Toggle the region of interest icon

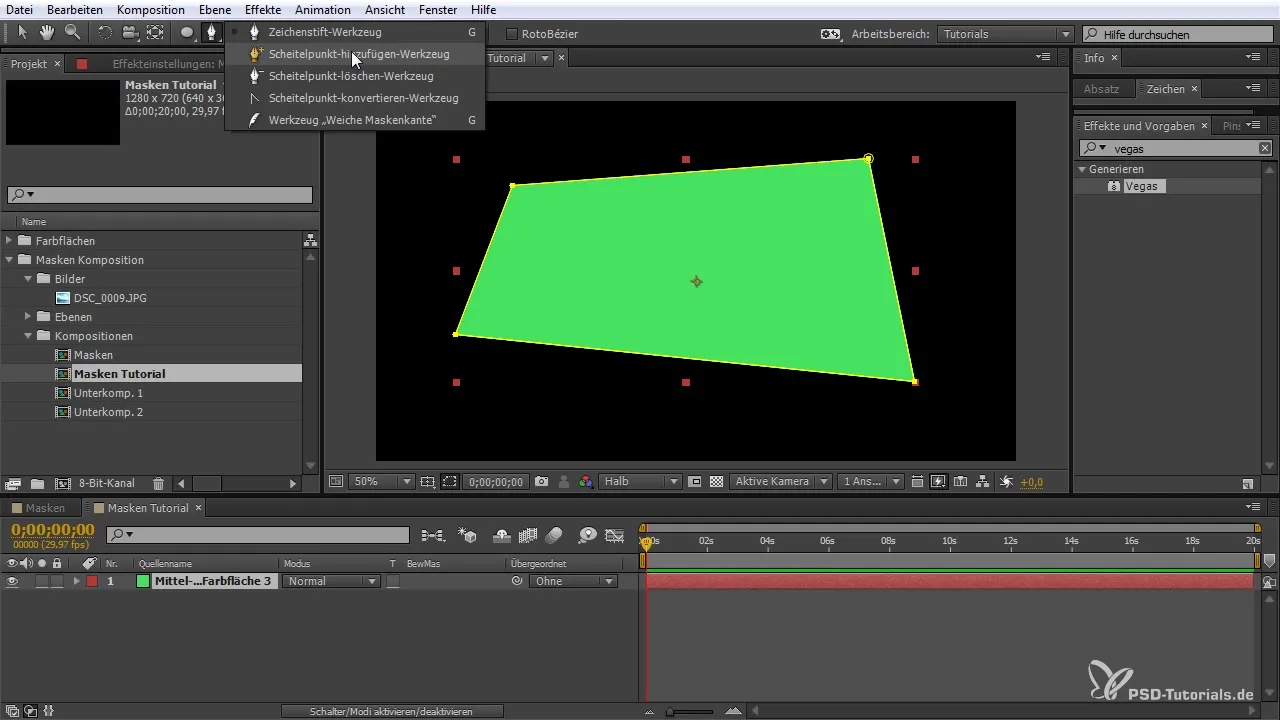(695, 481)
